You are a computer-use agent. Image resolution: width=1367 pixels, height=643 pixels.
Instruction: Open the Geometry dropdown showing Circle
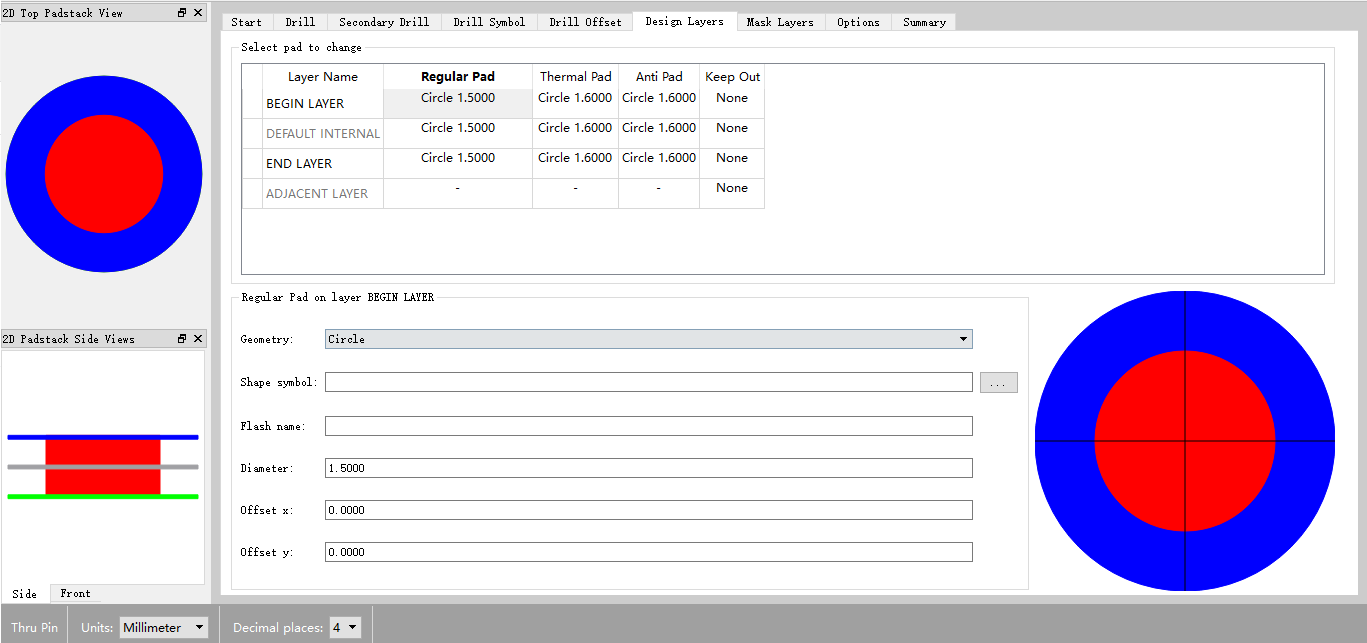click(649, 339)
